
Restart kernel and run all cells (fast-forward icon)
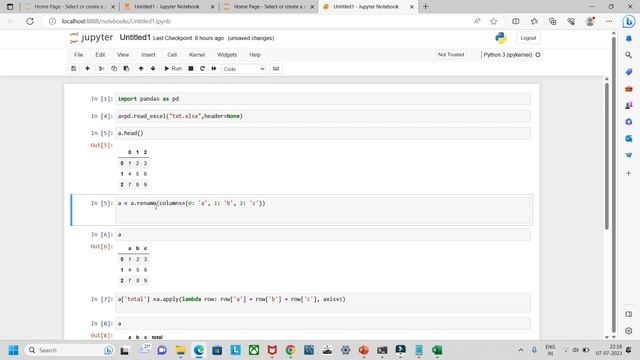pyautogui.click(x=214, y=69)
